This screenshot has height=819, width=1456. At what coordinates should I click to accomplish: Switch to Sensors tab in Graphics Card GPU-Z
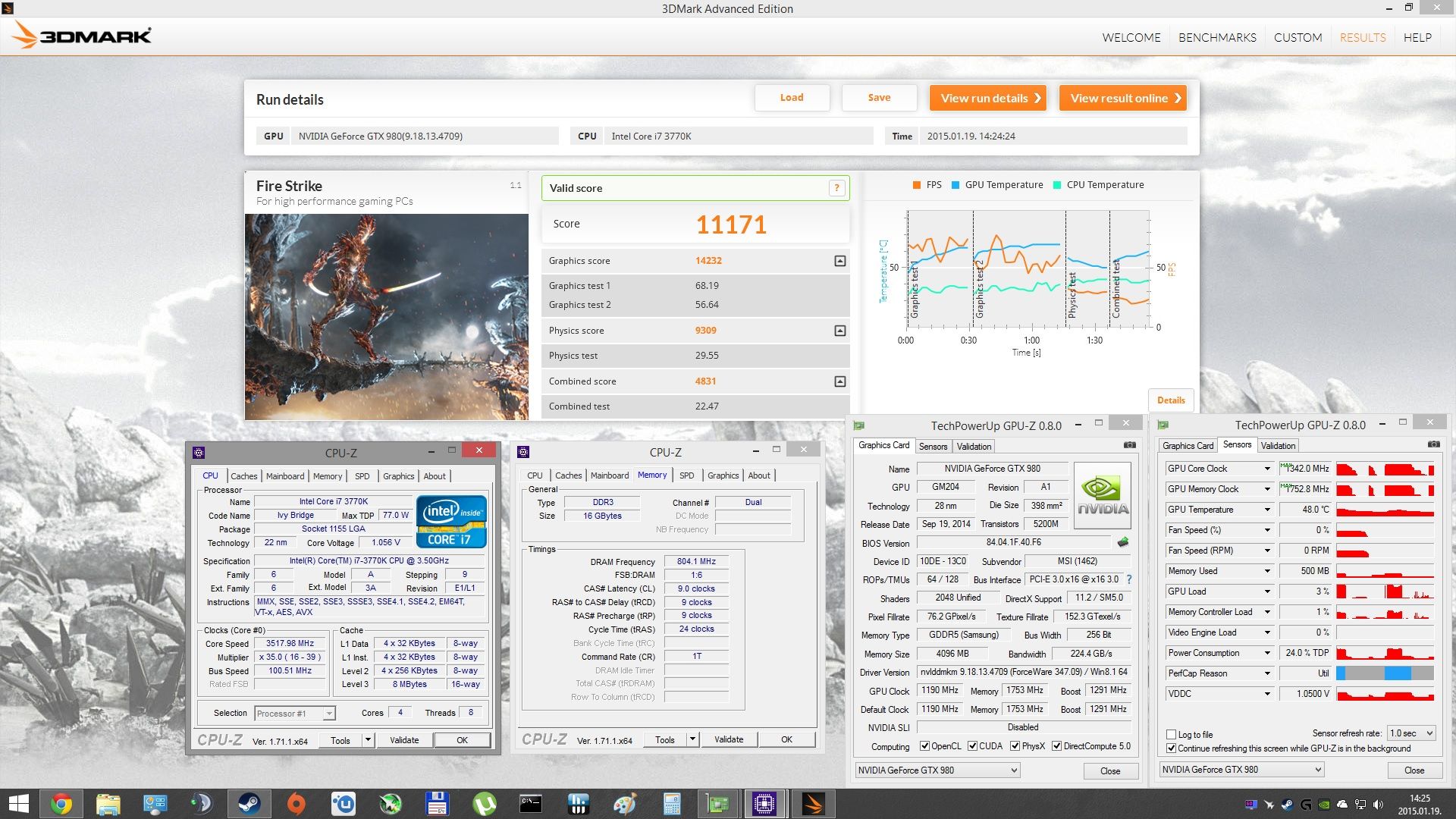[933, 447]
